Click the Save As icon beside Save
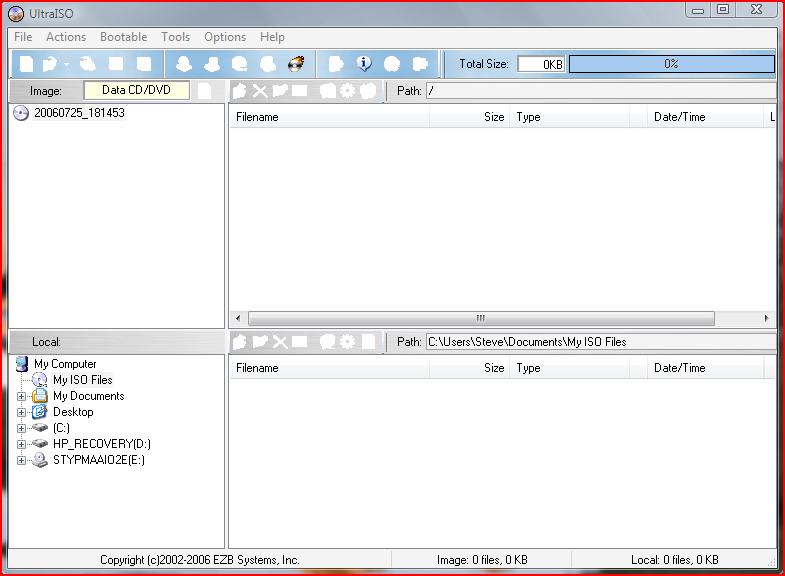Image resolution: width=785 pixels, height=576 pixels. (x=144, y=64)
